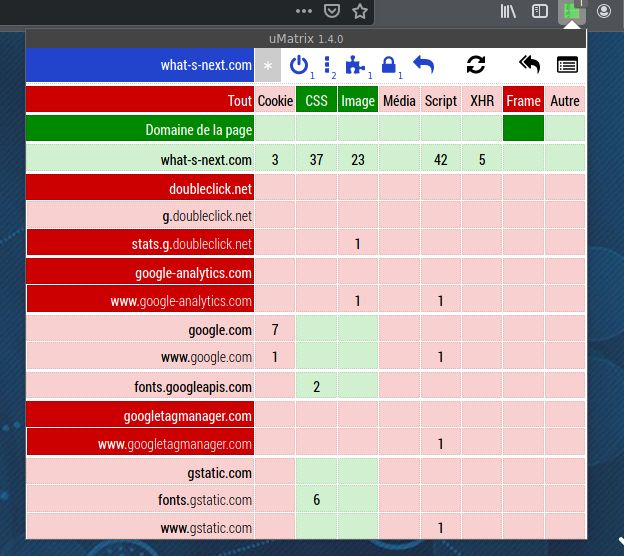Viewport: 624px width, 556px height.
Task: Open the uMatrix dashboard list icon
Action: (567, 66)
